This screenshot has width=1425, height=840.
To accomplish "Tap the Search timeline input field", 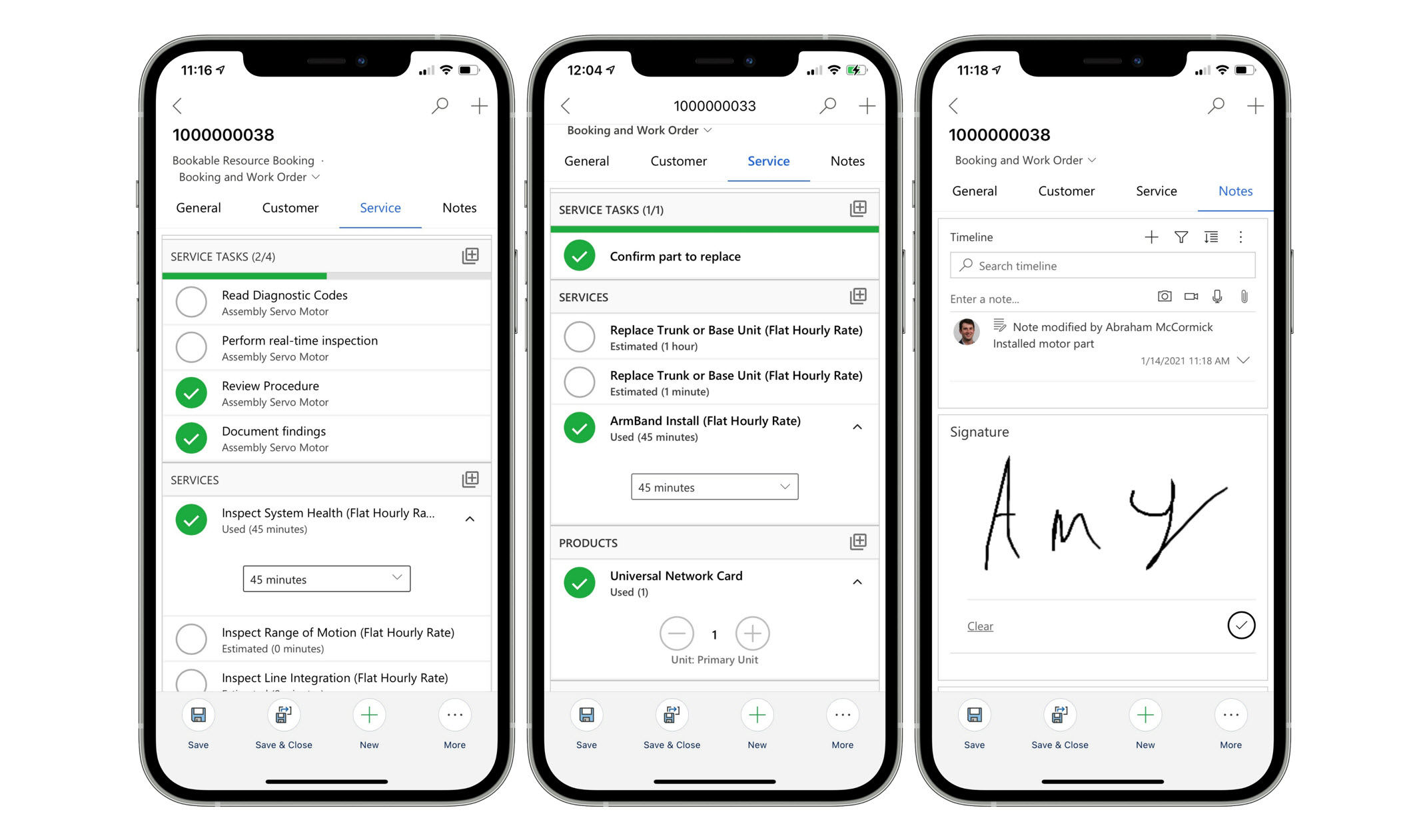I will tap(1100, 266).
